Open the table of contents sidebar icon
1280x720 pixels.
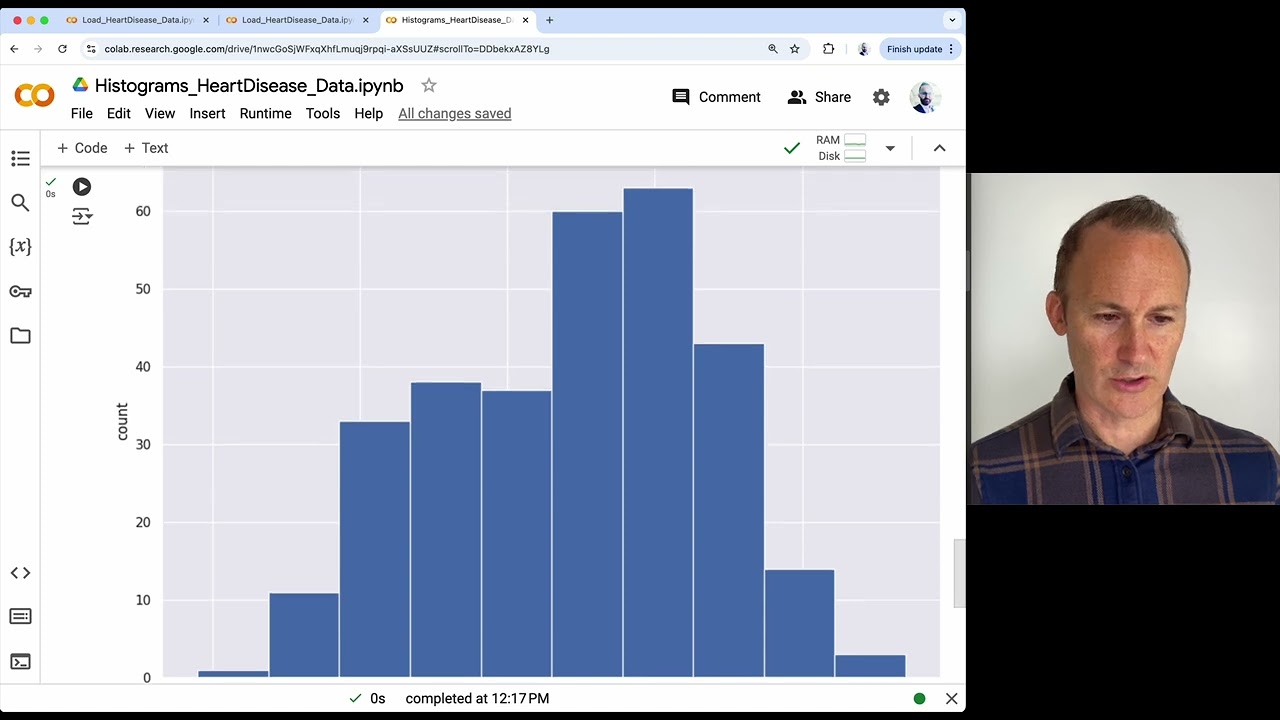point(20,158)
